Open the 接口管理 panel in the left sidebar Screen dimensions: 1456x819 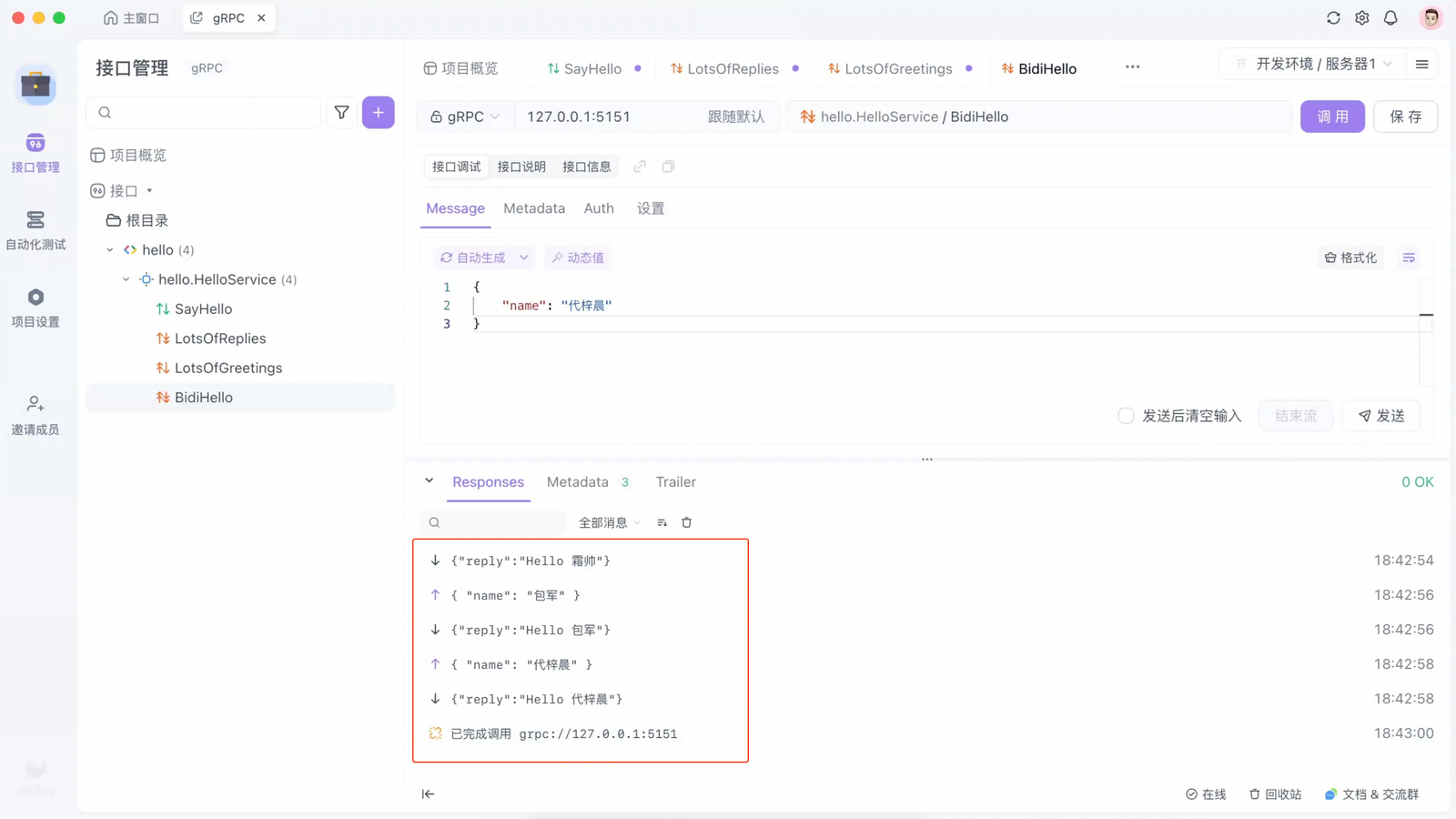[x=36, y=153]
